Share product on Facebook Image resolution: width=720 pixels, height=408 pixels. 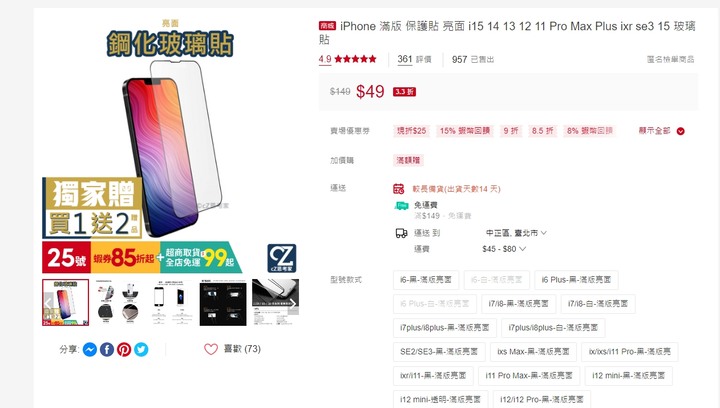107,350
